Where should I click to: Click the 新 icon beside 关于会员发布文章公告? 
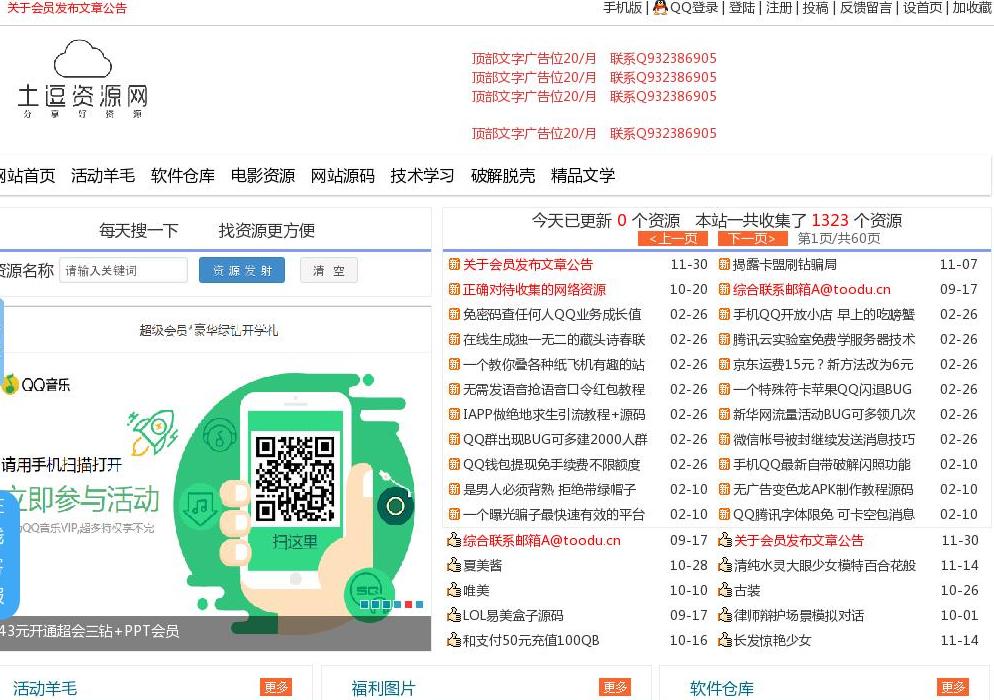point(454,264)
